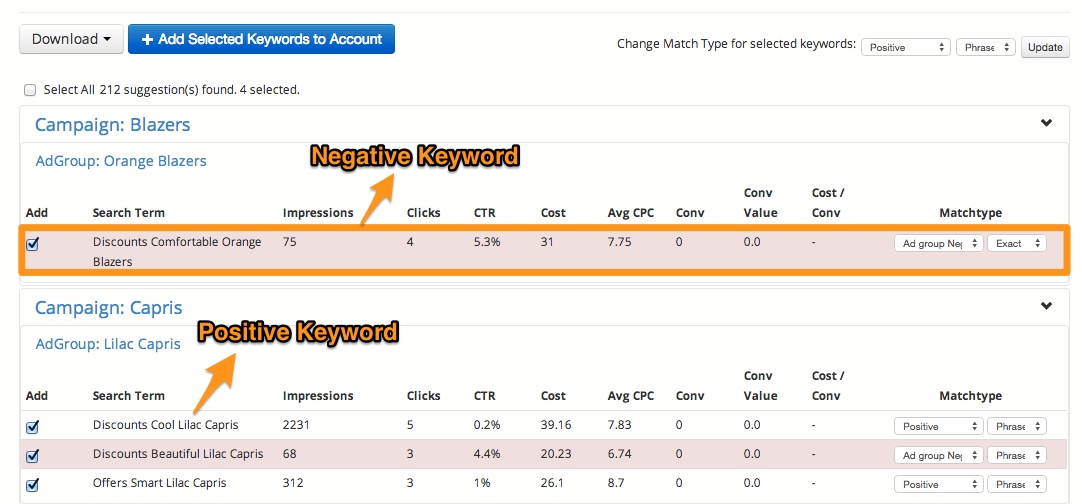Open Exact matchtype dropdown for Orange Blazers
1082x504 pixels.
pos(1016,243)
